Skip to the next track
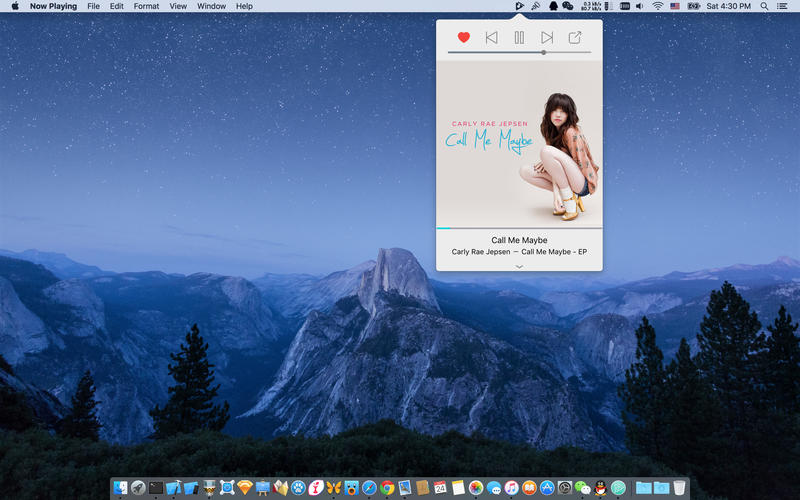This screenshot has width=800, height=500. click(547, 38)
